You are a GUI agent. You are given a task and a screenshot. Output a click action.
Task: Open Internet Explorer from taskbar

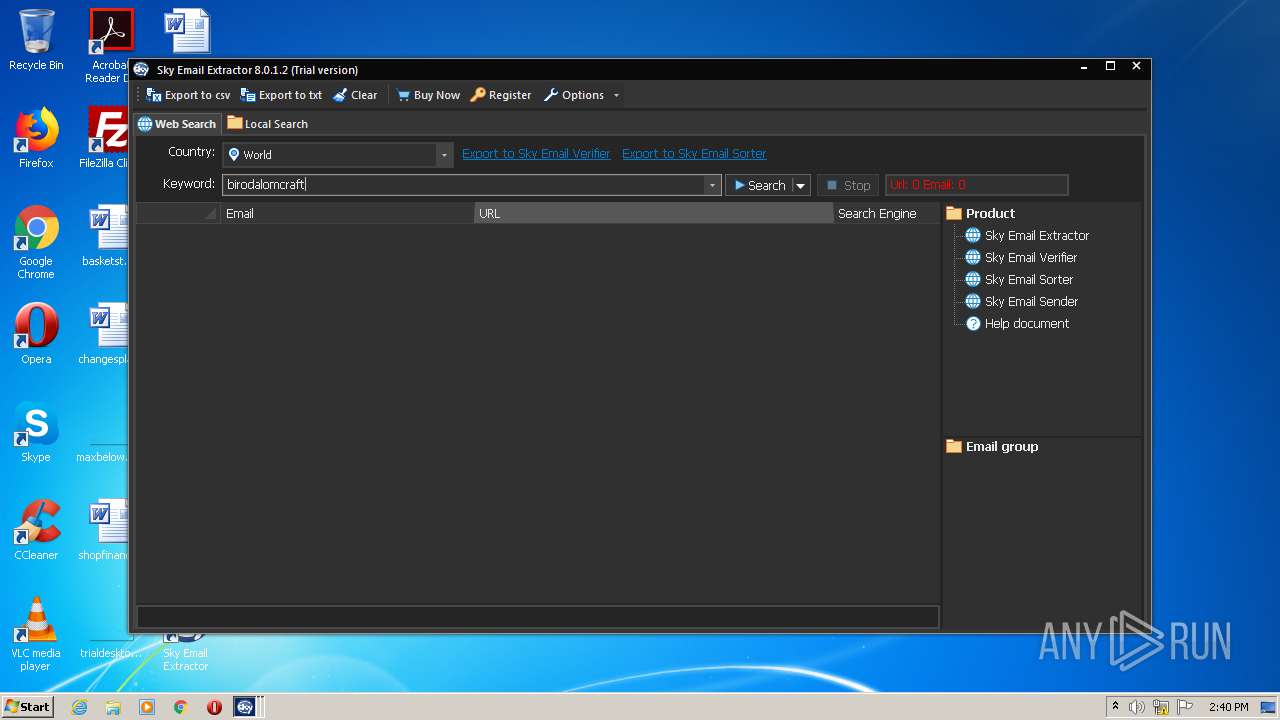coord(79,707)
